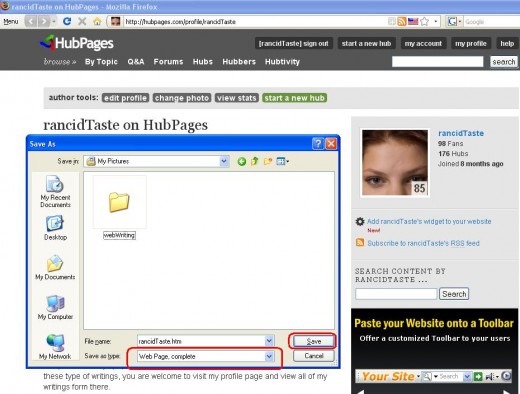Screen dimensions: 520x394
Task: Reload the page with the refresh icon
Action: click(x=67, y=22)
